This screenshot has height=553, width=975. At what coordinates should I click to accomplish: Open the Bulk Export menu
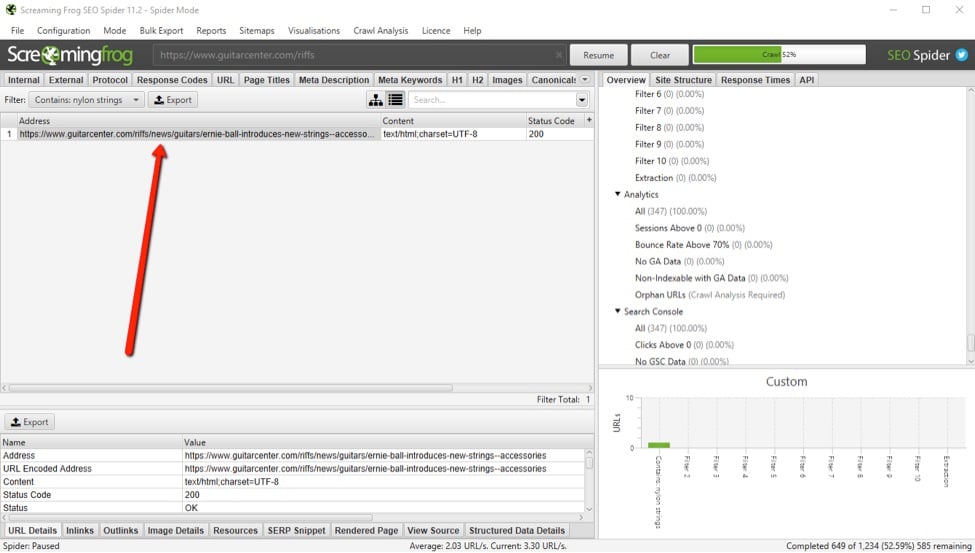tap(161, 31)
